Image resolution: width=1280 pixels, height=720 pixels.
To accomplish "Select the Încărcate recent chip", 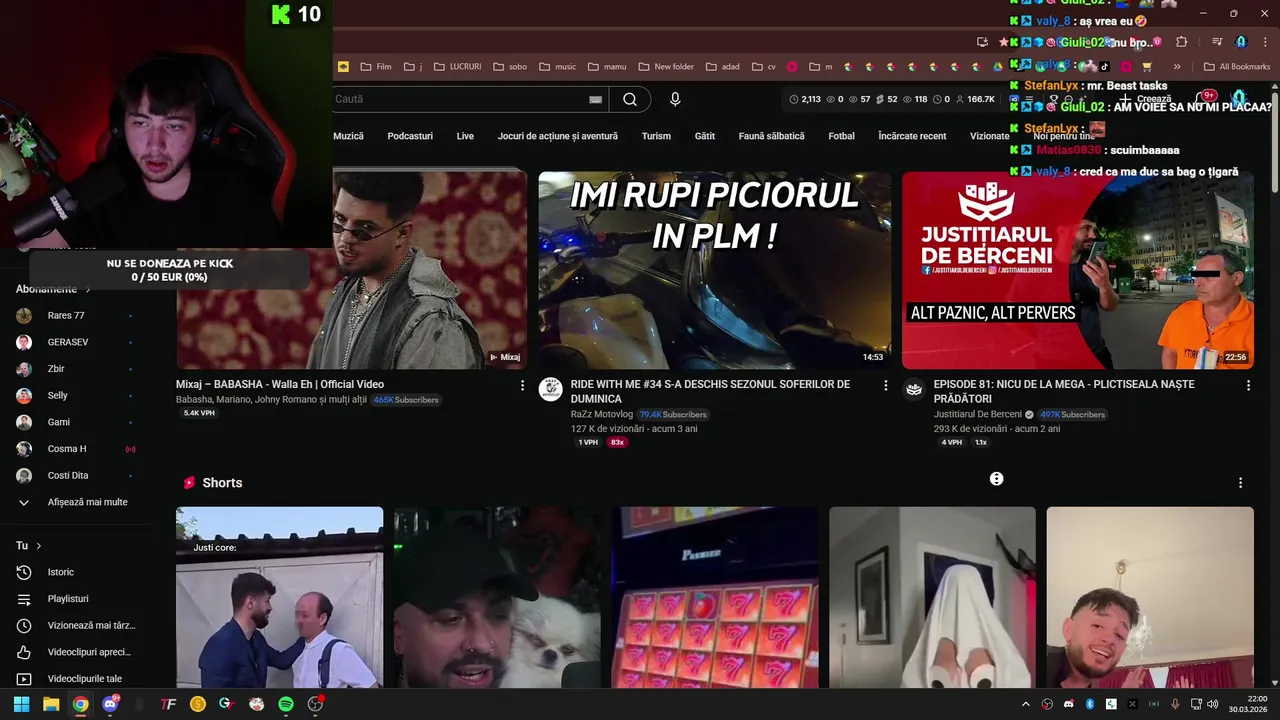I will tap(912, 136).
